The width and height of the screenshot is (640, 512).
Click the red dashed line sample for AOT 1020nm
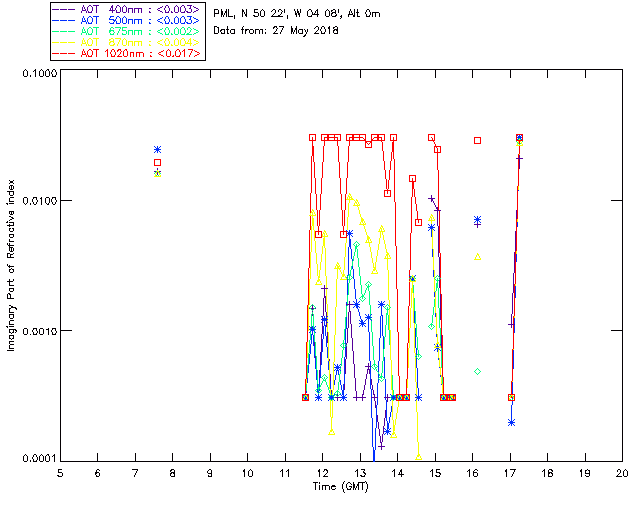[64, 53]
